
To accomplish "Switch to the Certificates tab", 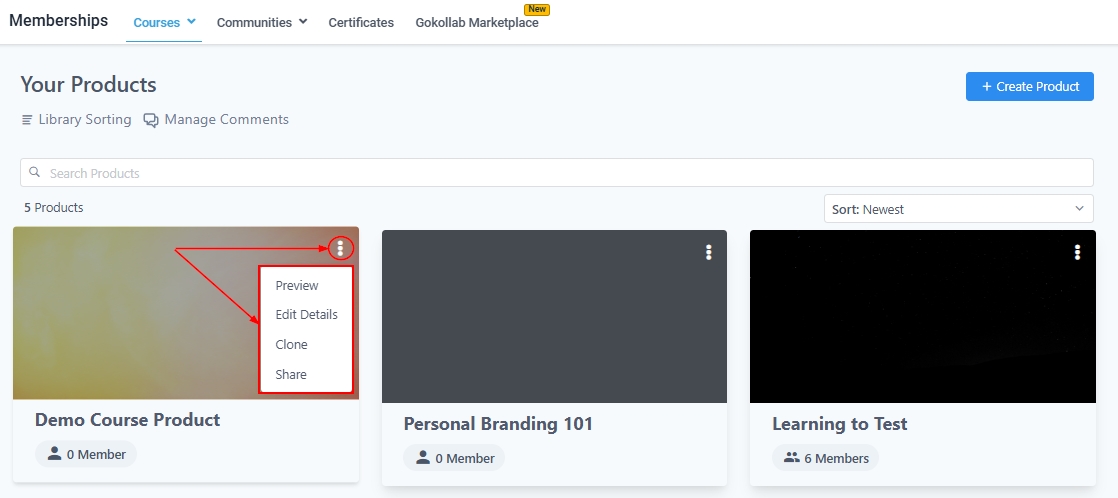I will 361,22.
